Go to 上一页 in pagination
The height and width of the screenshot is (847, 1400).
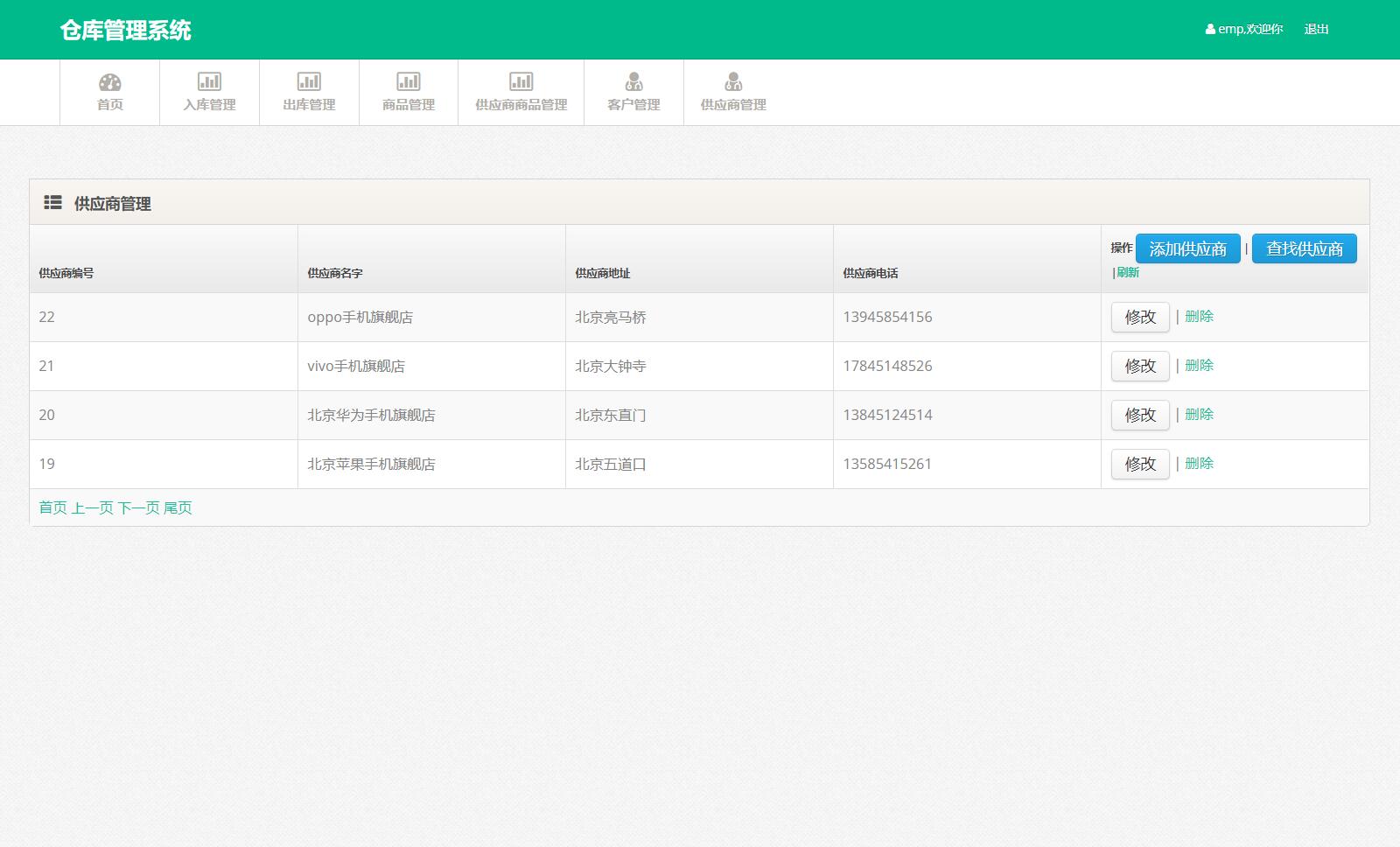tap(92, 508)
